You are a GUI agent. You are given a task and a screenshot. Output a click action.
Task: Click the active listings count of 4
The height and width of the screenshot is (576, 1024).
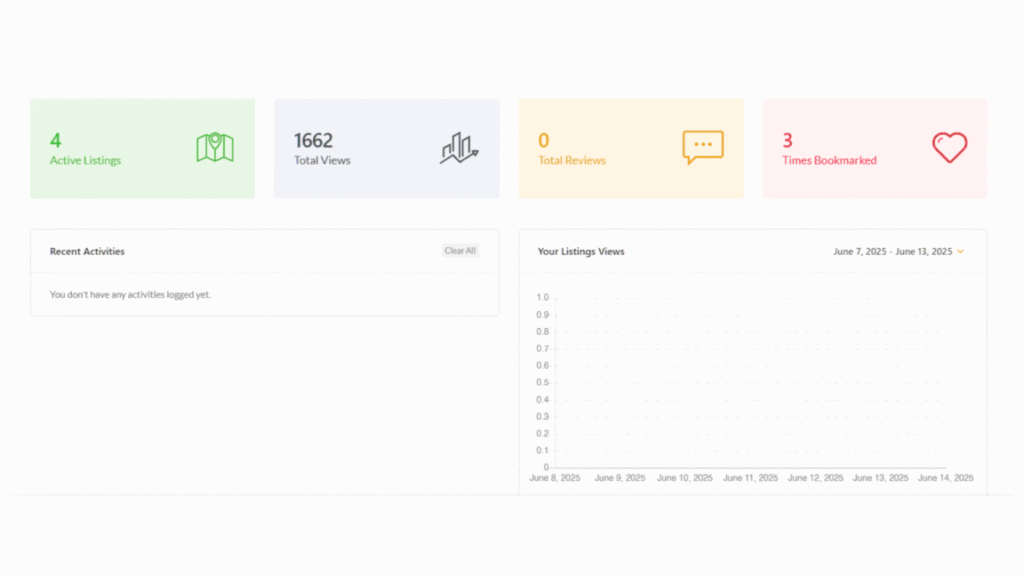56,141
